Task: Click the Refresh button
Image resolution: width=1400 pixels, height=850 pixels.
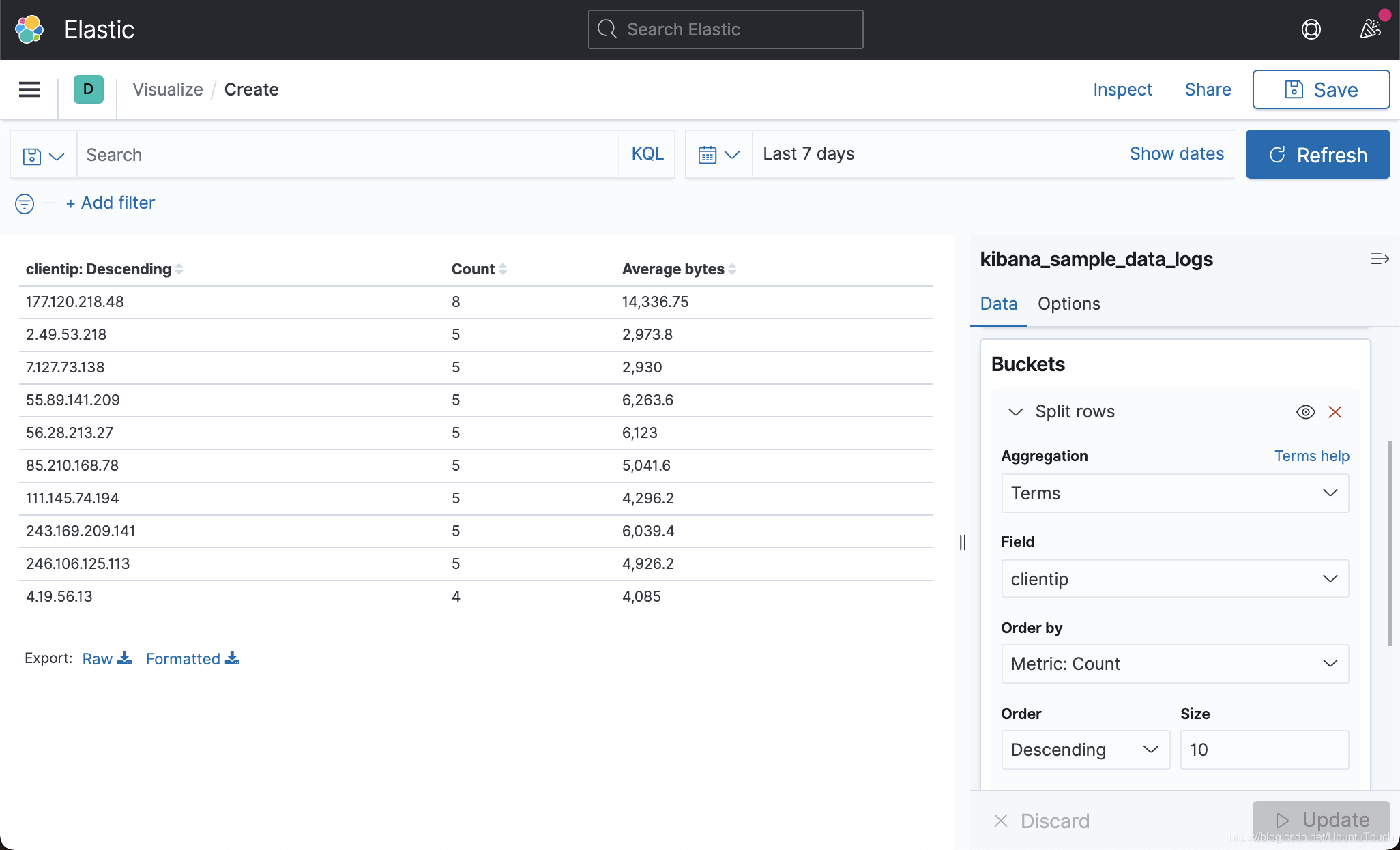Action: [x=1317, y=155]
